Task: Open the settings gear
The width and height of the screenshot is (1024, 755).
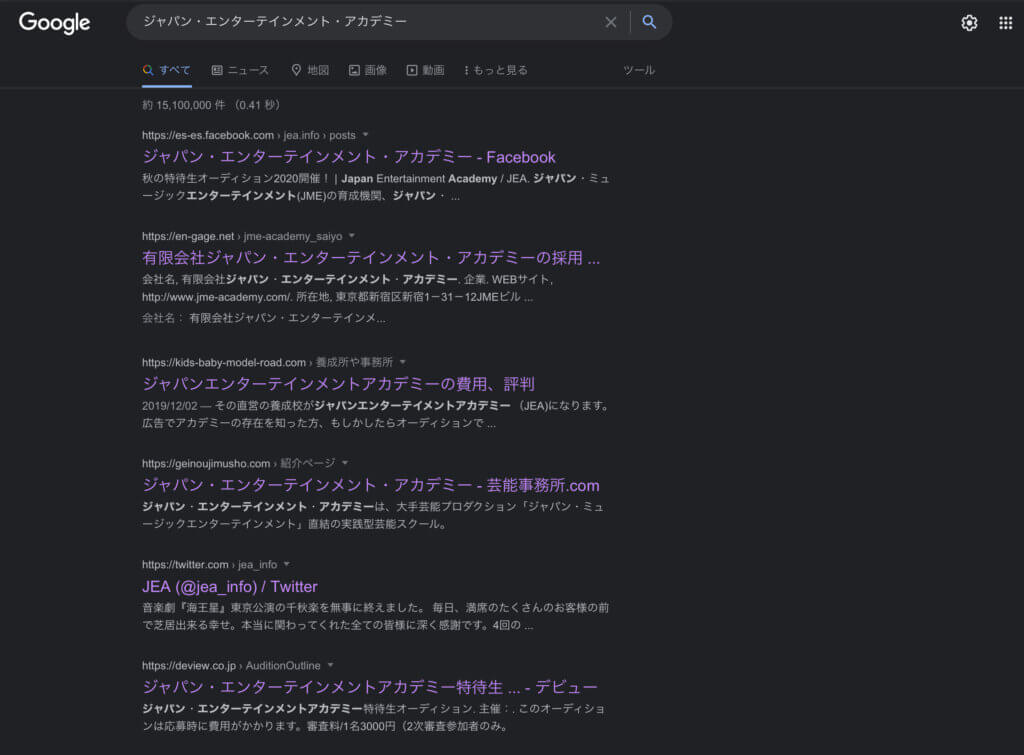Action: 969,23
